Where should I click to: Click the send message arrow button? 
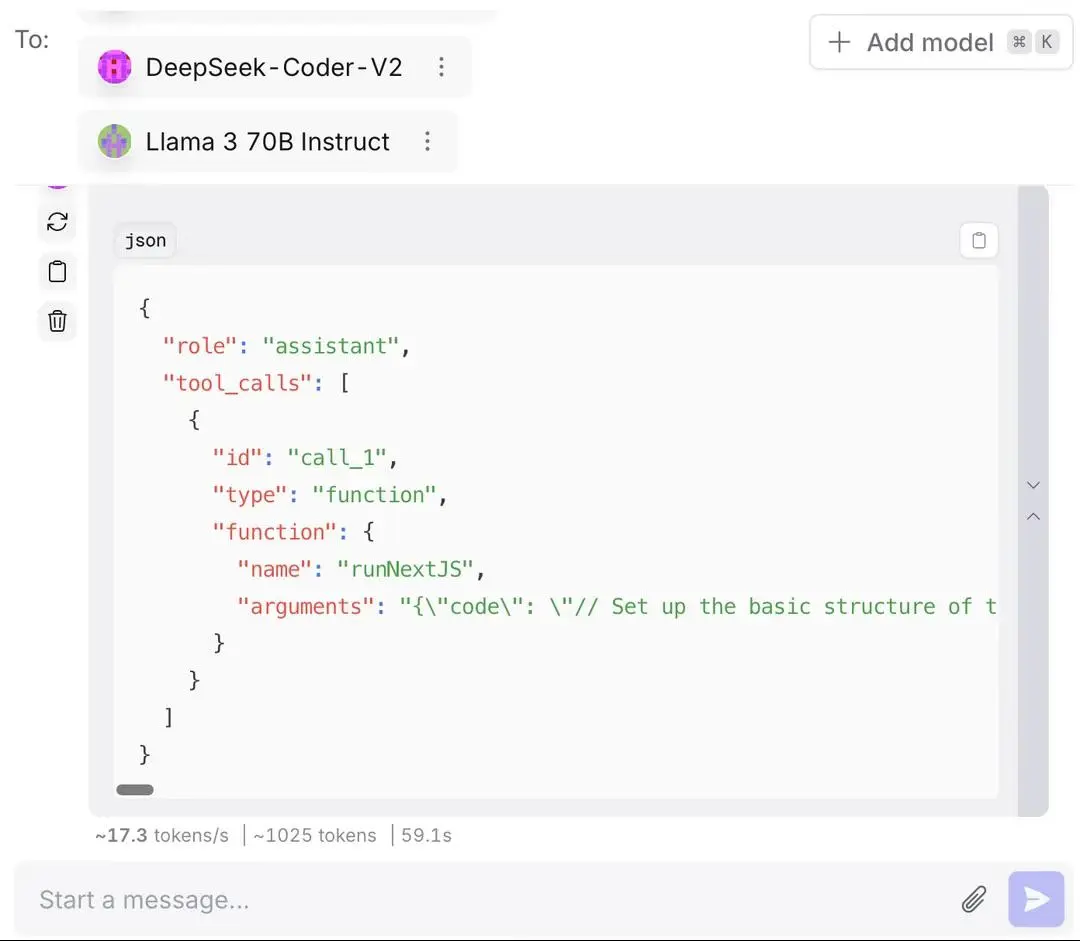[1036, 899]
